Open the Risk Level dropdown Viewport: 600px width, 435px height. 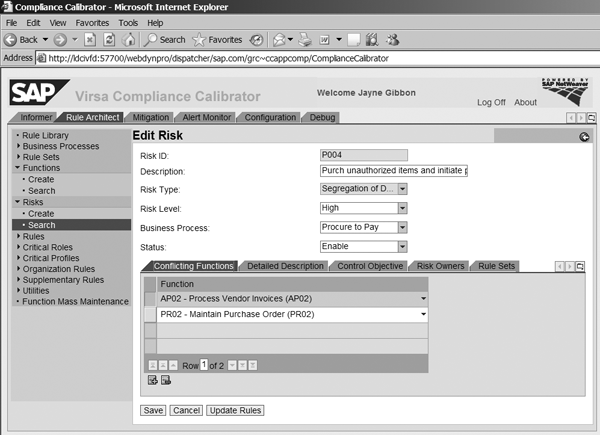point(402,208)
